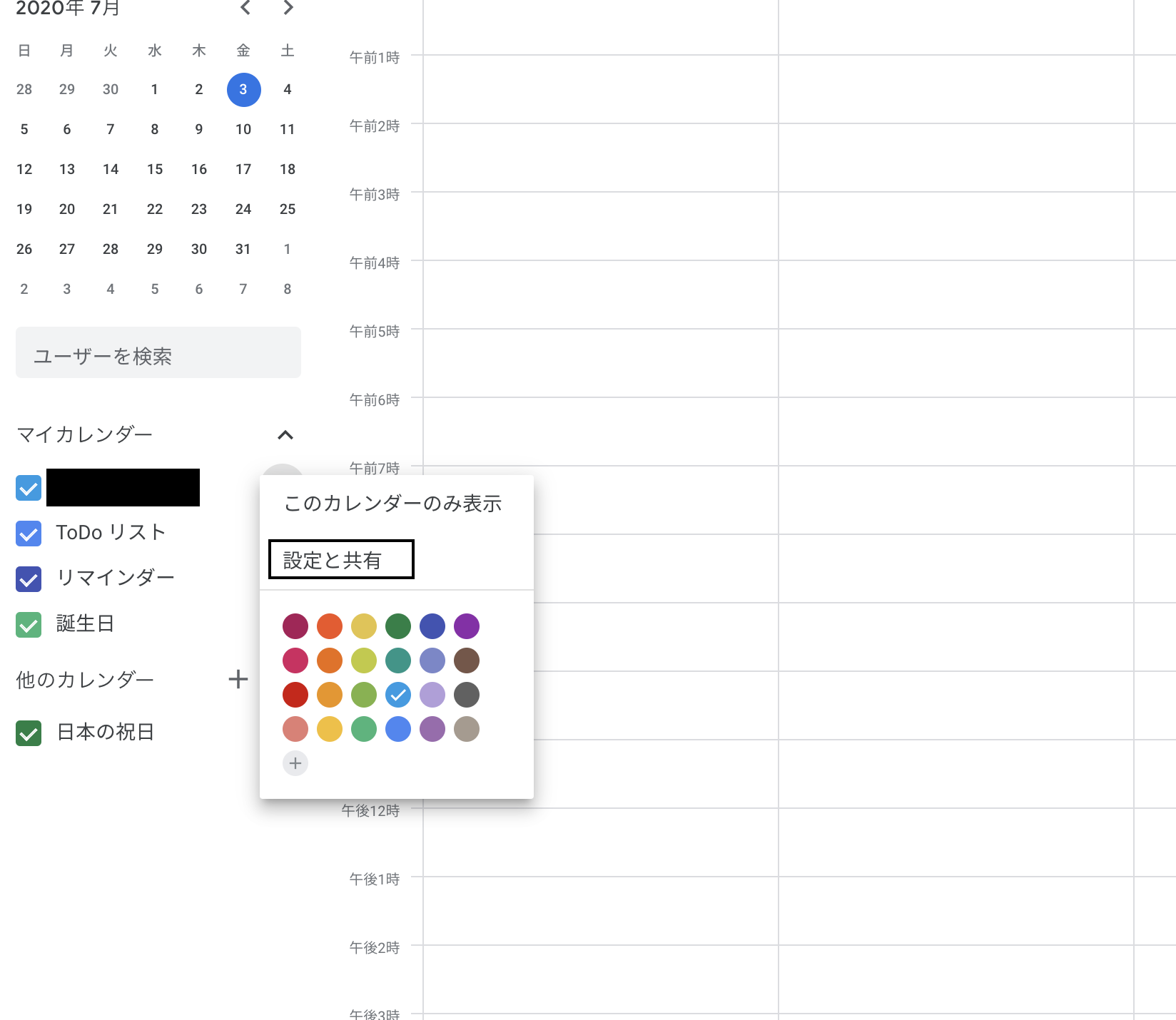Pick the teal swatch in second row

click(x=398, y=661)
